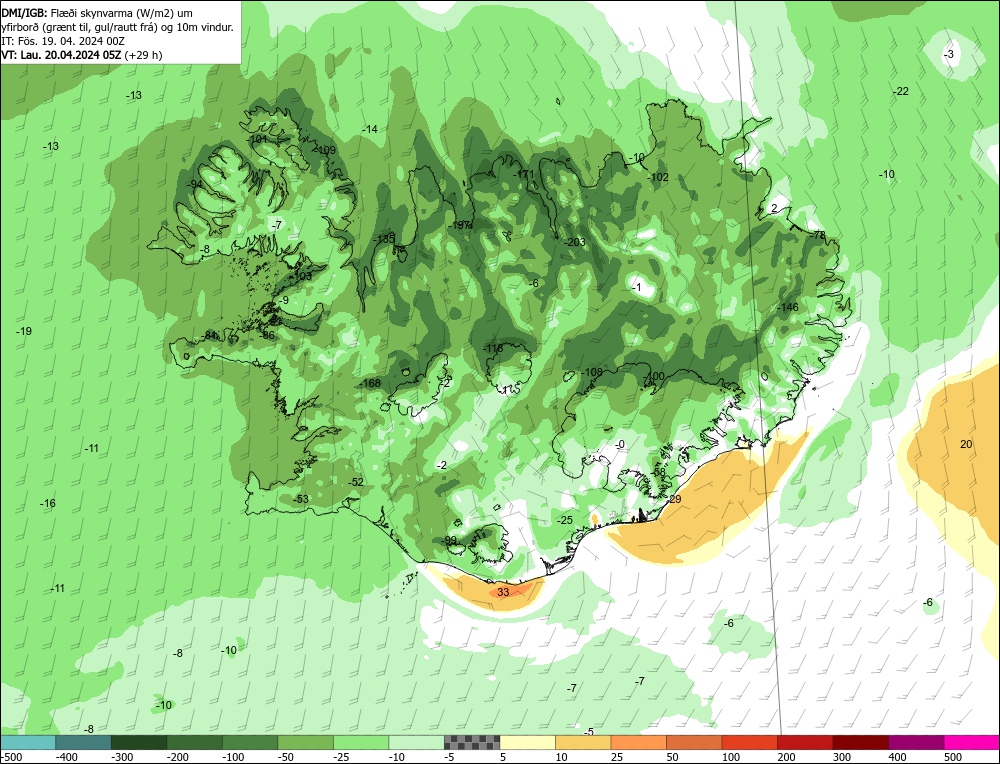The image size is (1000, 764).
Task: Click the checkered legend swatch between -5 and 5
Action: pyautogui.click(x=472, y=742)
